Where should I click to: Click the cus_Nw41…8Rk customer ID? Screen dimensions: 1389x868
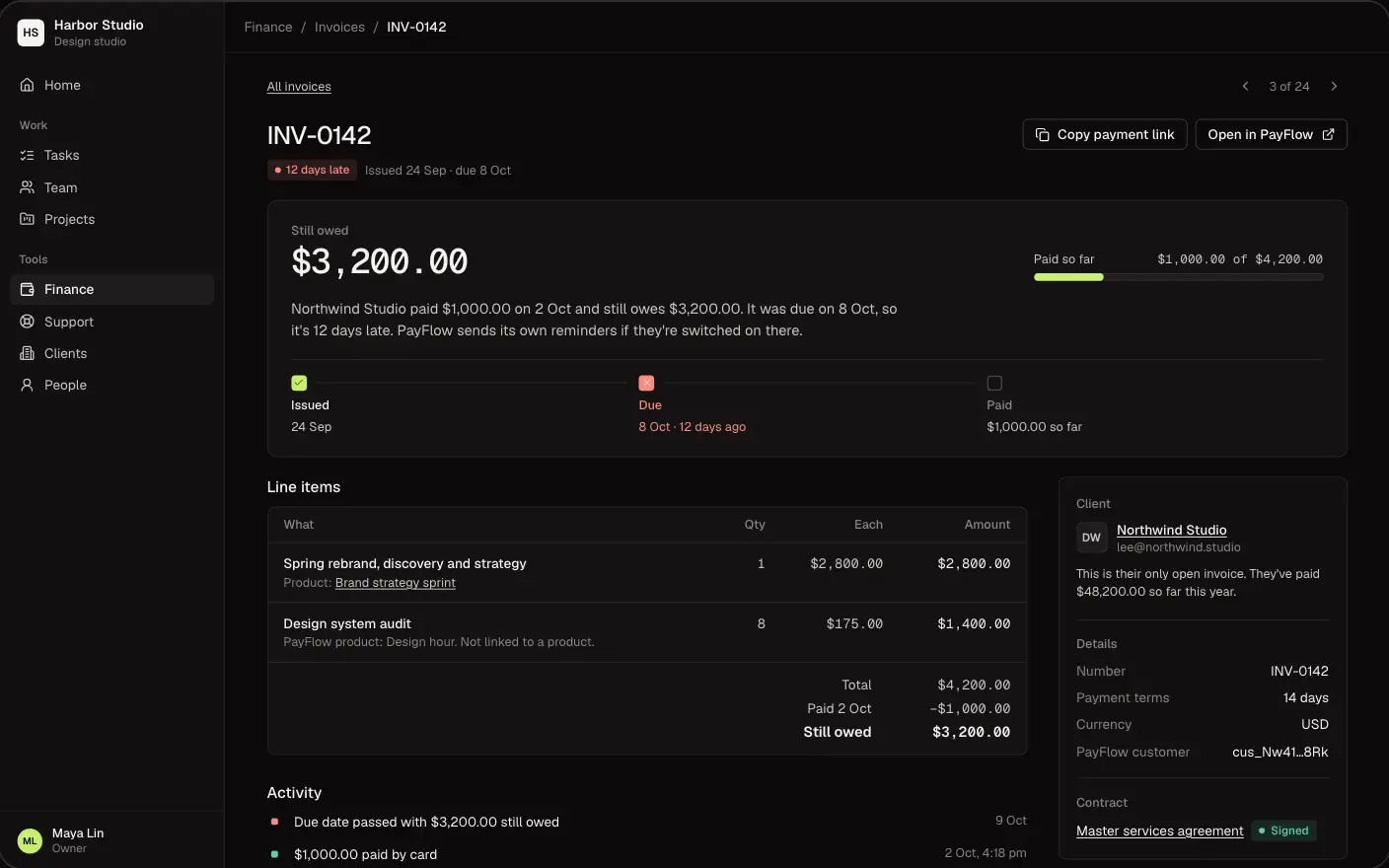[x=1280, y=752]
